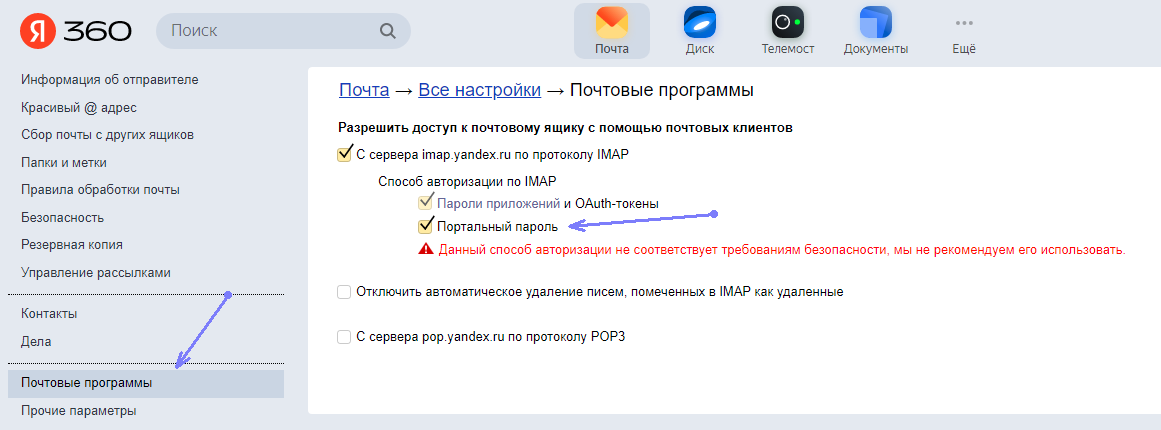Open Управление рассылками settings section
1161x430 pixels.
point(96,273)
